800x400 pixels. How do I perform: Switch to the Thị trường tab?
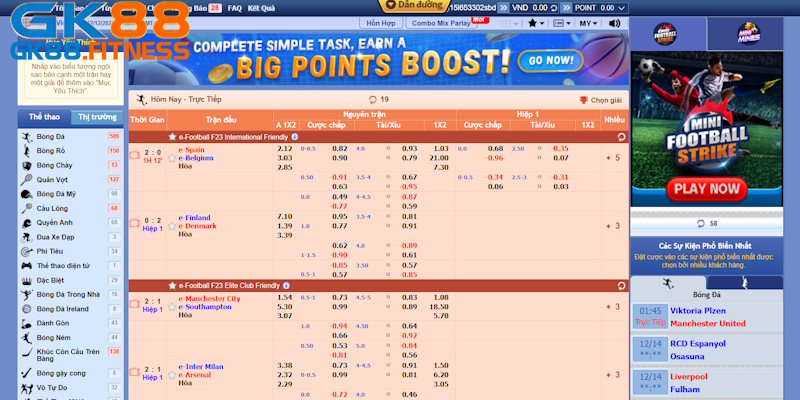coord(97,117)
